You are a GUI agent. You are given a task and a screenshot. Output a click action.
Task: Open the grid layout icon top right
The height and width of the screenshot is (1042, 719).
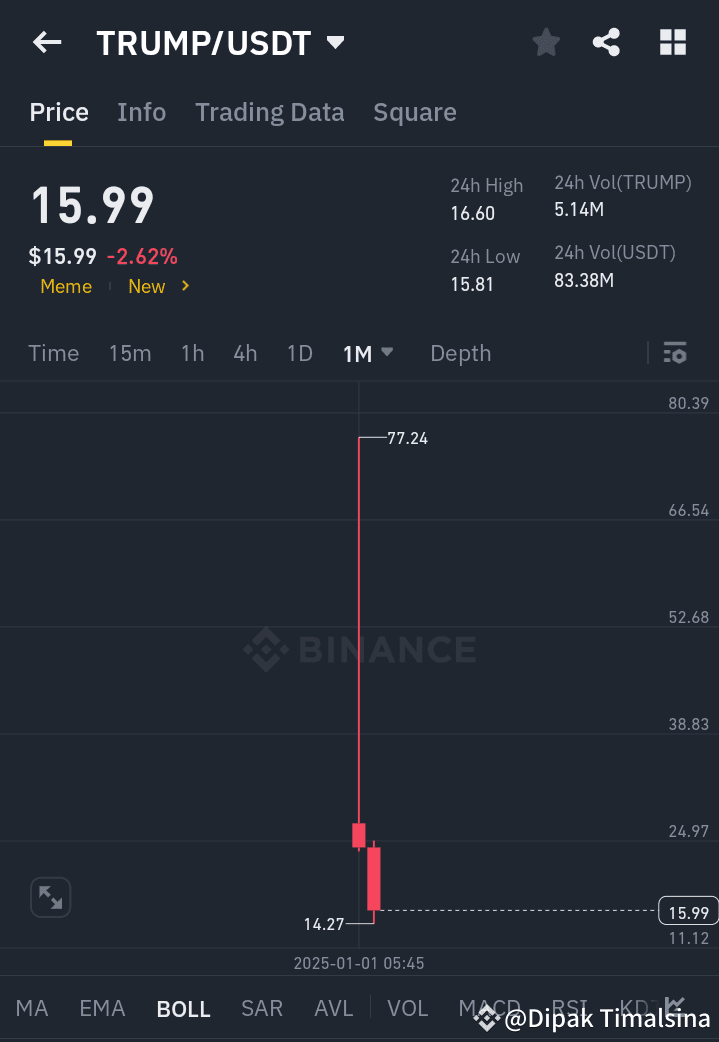(672, 42)
